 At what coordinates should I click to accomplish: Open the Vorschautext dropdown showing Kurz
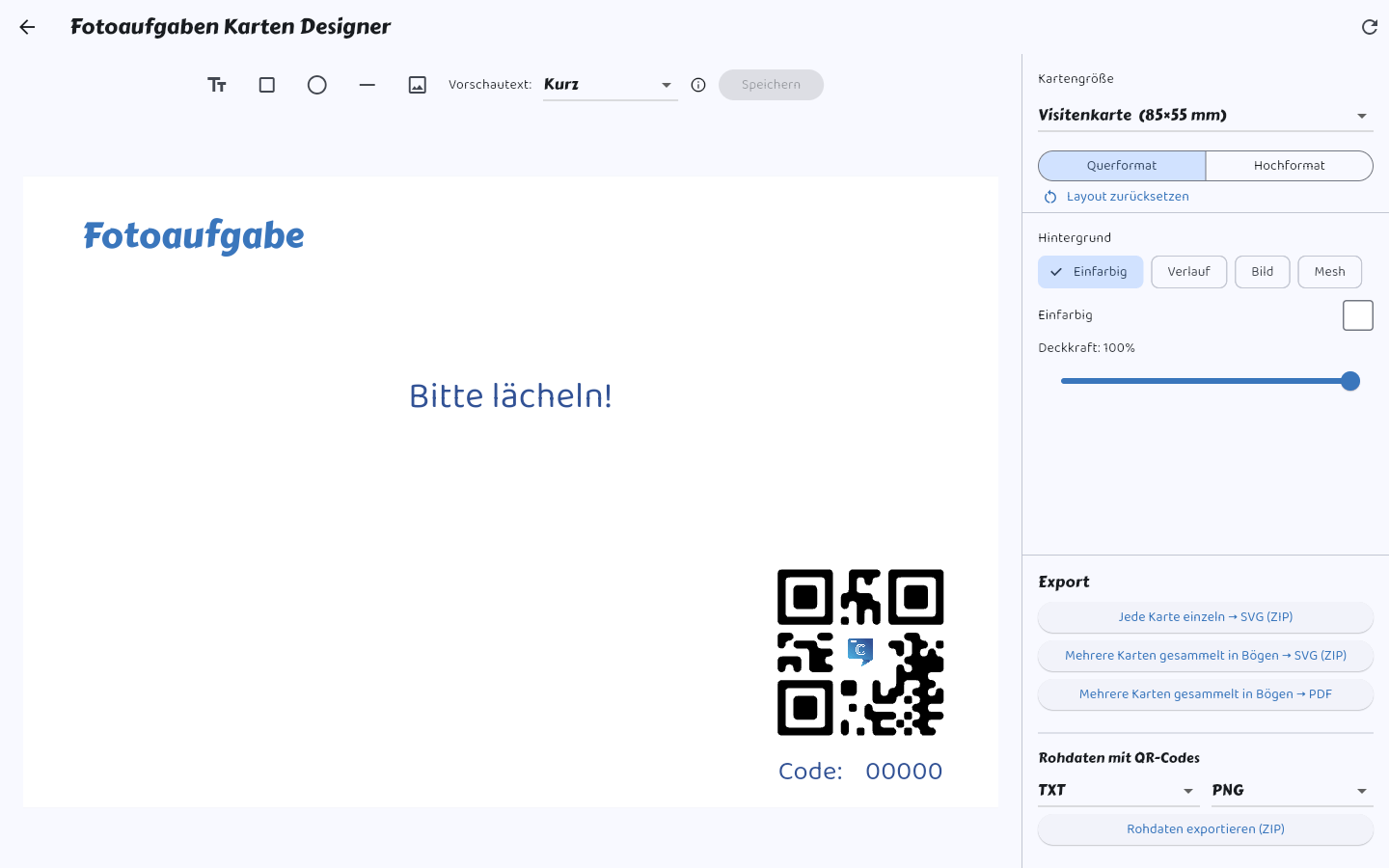tap(610, 85)
